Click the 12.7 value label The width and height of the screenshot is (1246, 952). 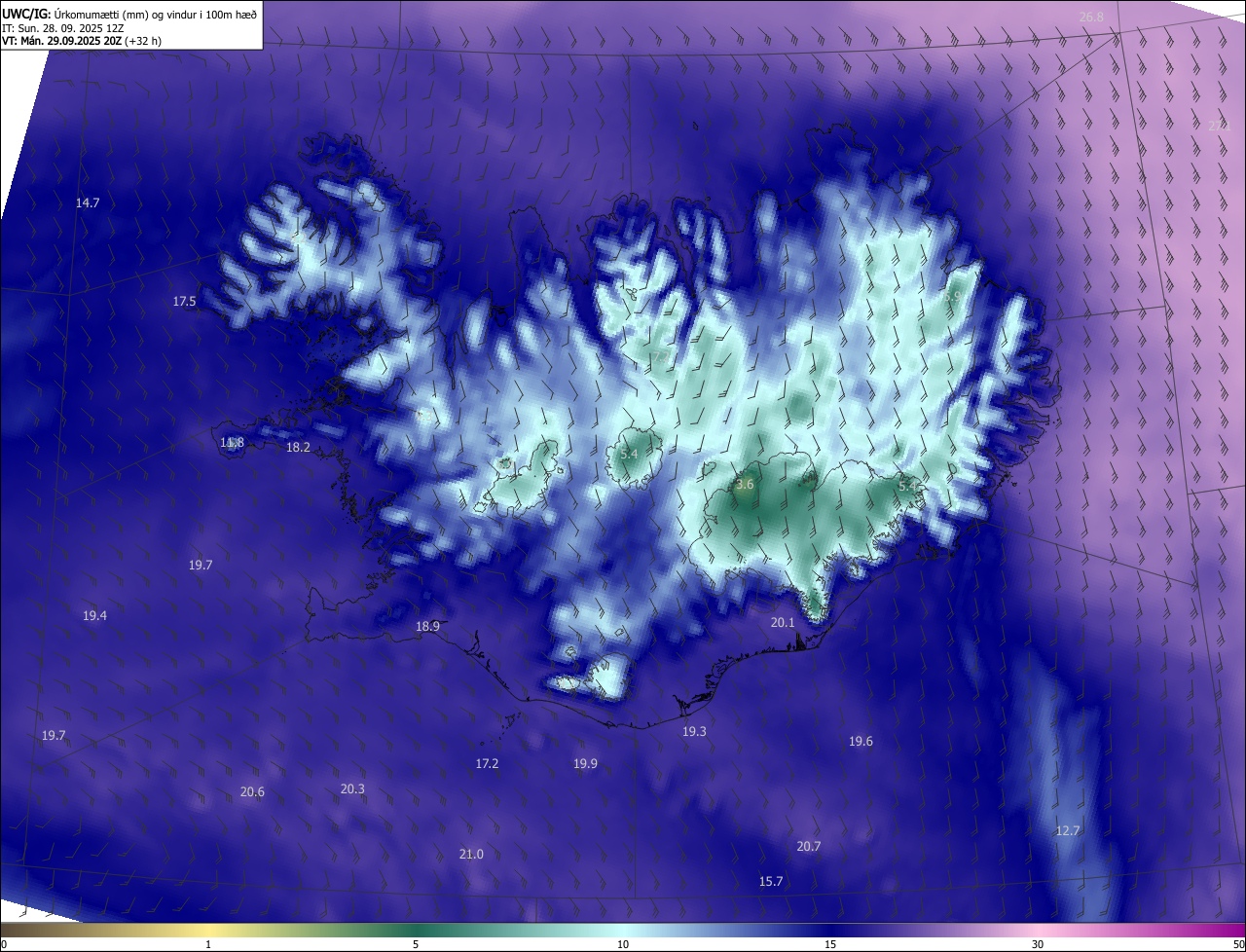click(1068, 831)
